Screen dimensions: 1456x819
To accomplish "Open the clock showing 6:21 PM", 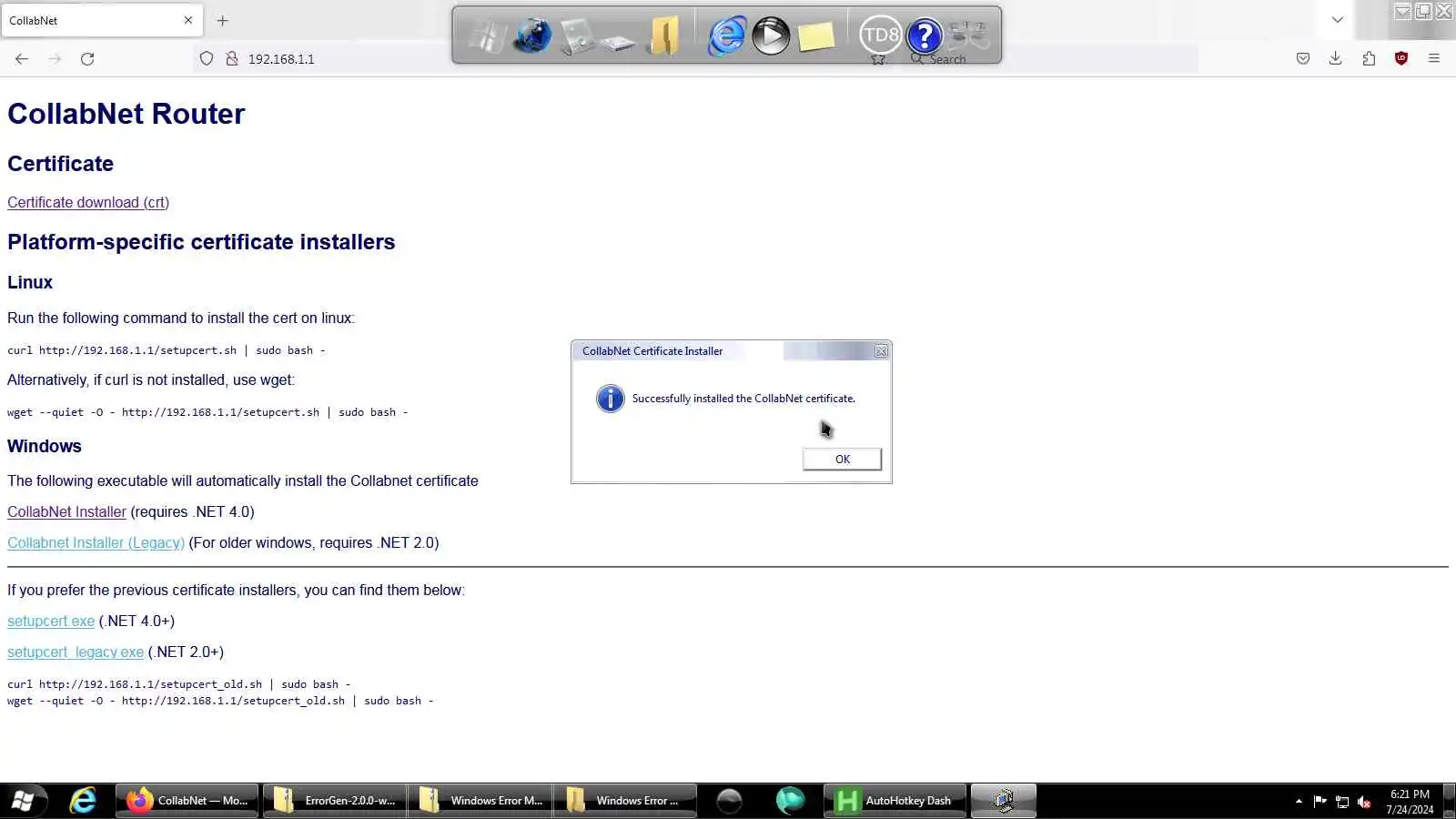I will point(1410,801).
